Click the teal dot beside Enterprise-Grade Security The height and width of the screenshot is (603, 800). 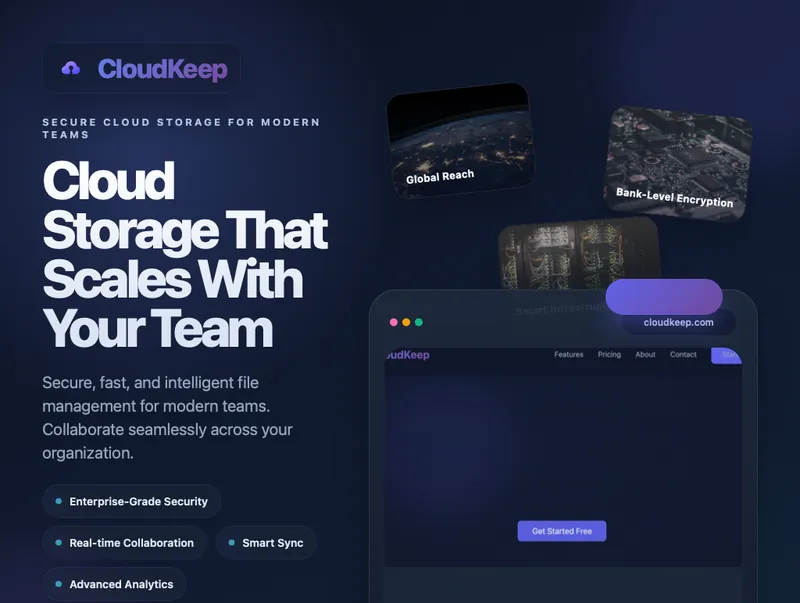click(x=59, y=501)
